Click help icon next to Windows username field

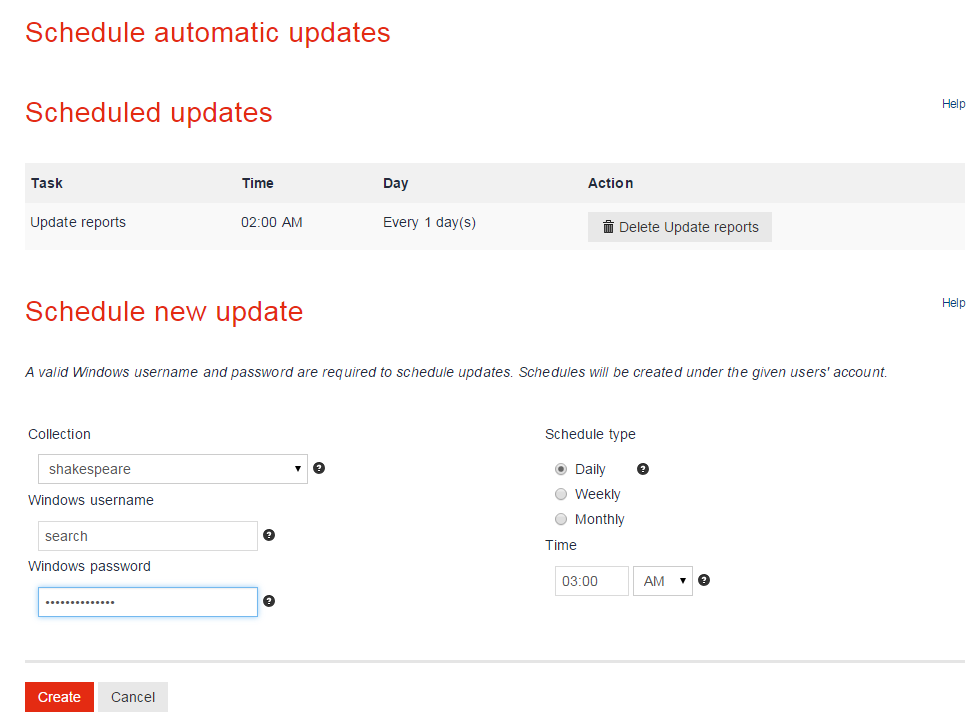pyautogui.click(x=268, y=535)
